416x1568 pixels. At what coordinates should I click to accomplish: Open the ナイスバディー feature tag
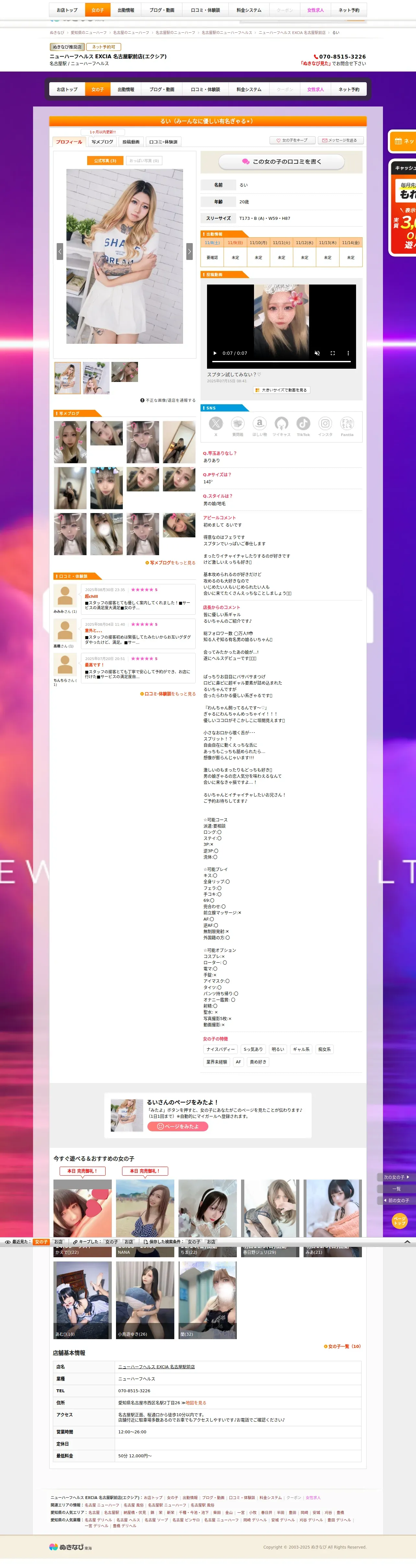click(x=221, y=1049)
